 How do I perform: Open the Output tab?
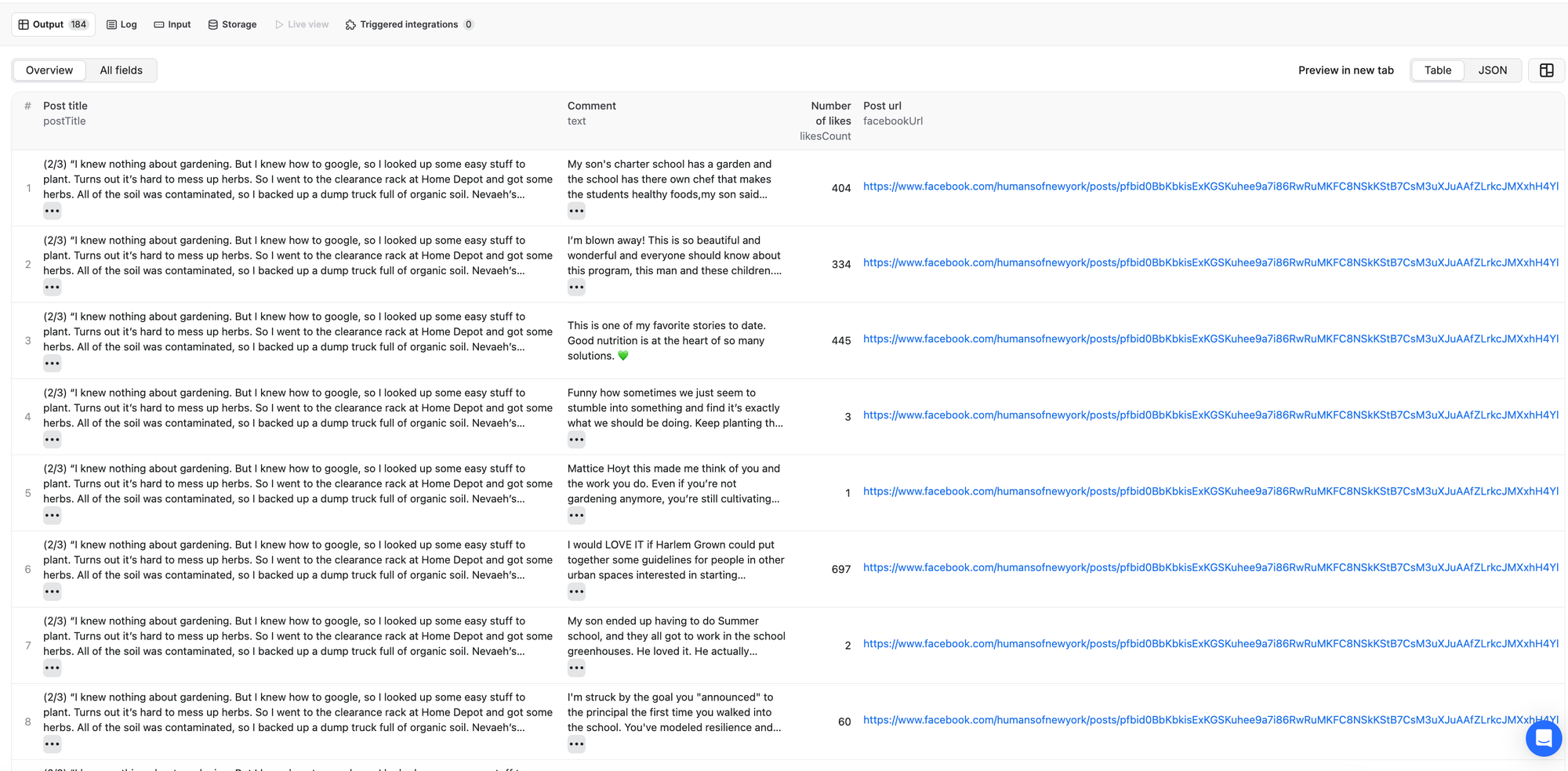(x=53, y=24)
